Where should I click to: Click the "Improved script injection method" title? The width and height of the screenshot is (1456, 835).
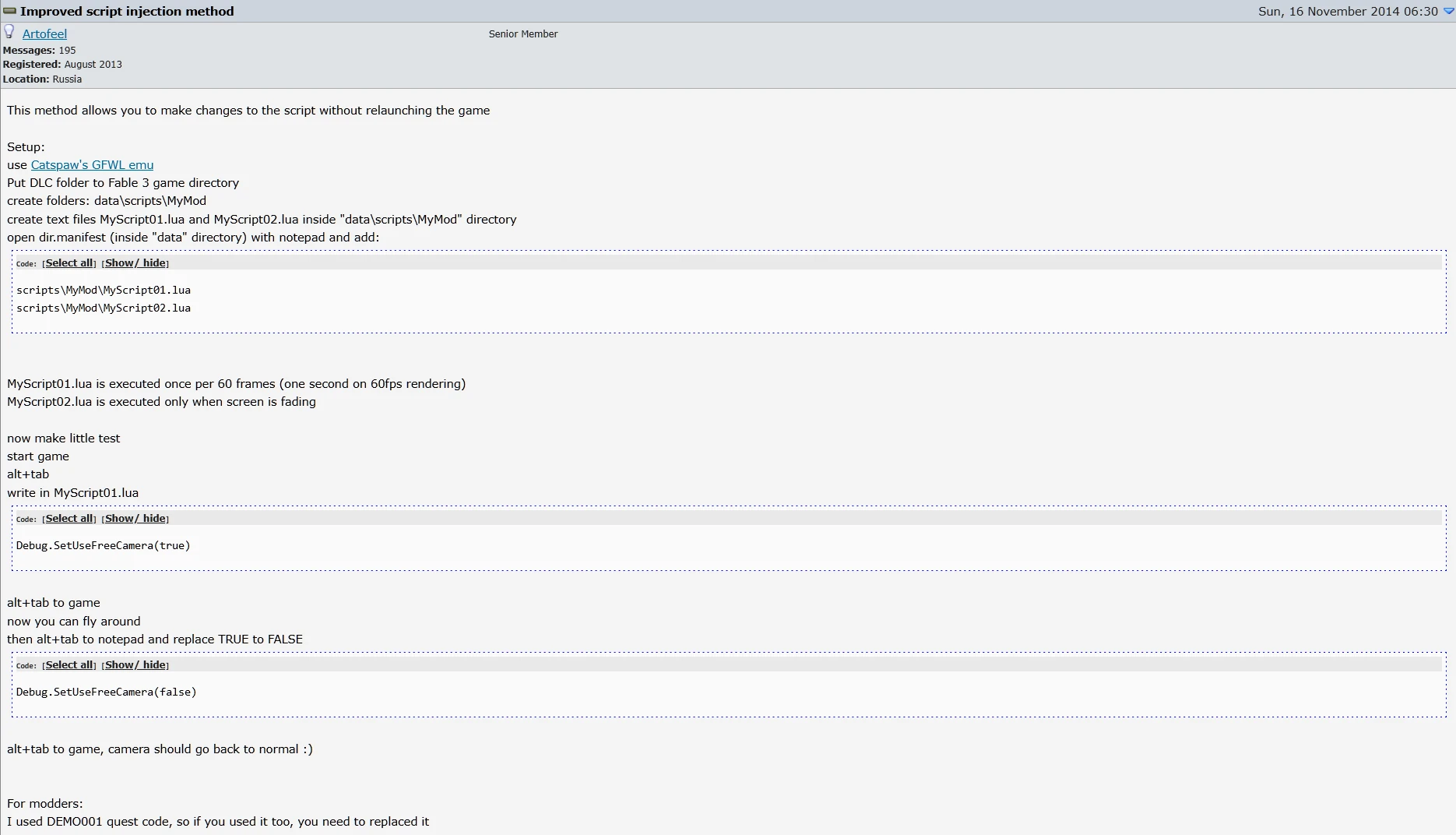(127, 11)
